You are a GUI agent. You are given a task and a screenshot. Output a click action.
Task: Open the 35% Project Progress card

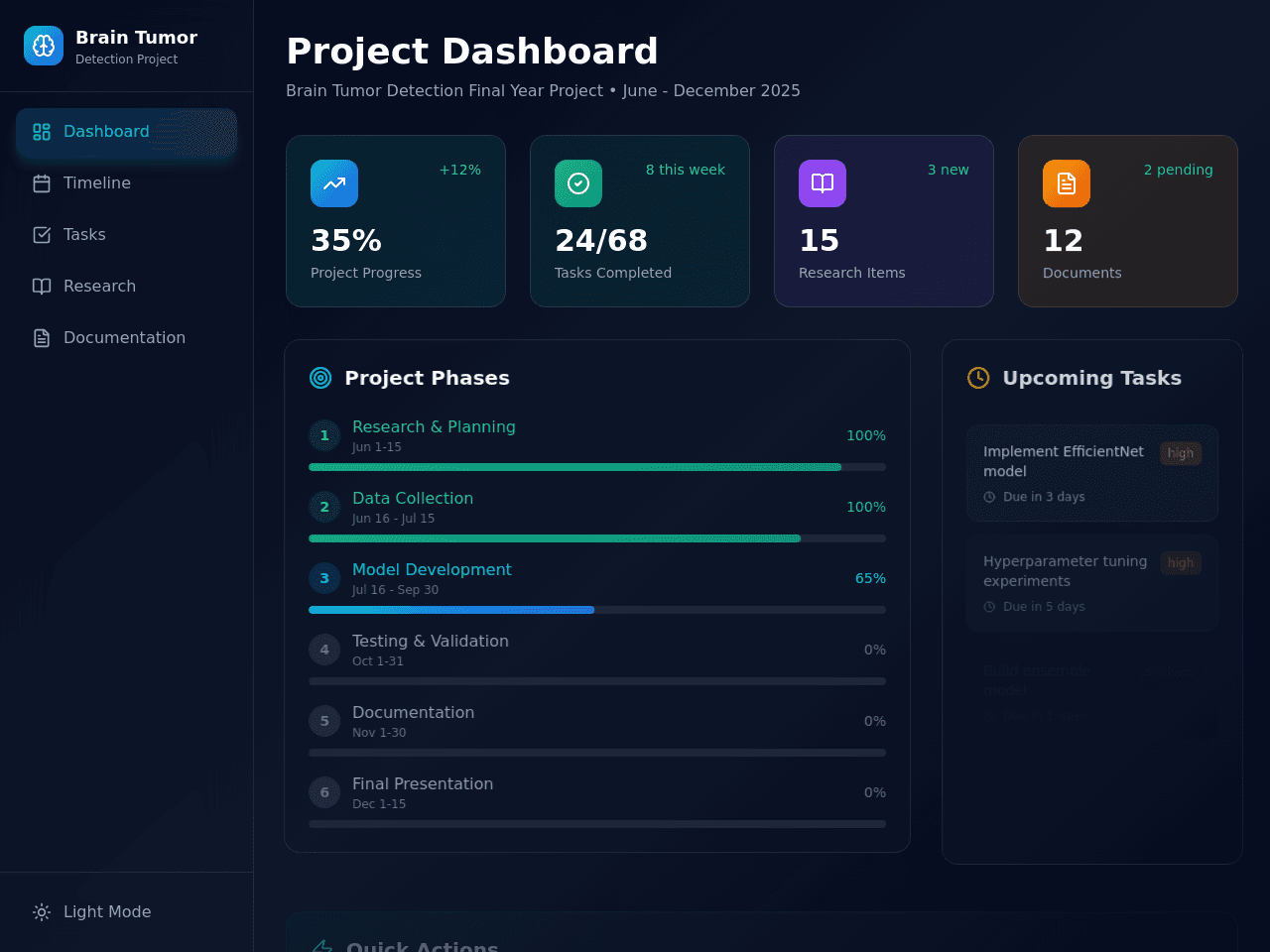pyautogui.click(x=396, y=221)
